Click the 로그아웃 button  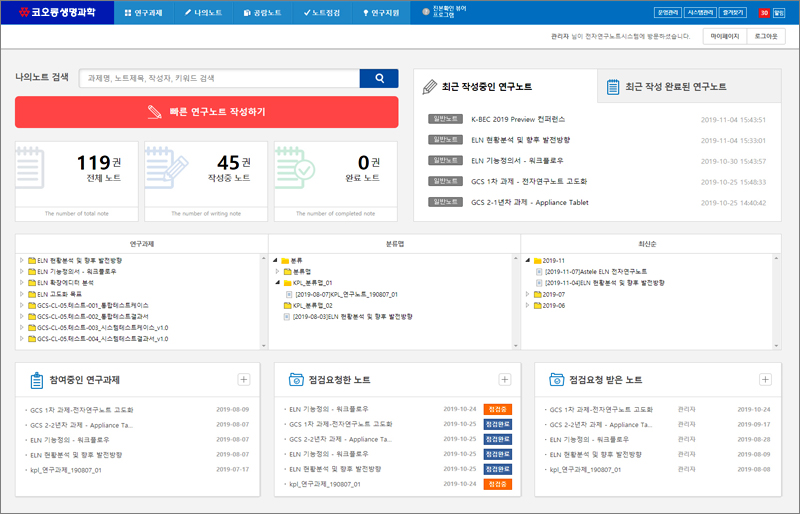(766, 36)
